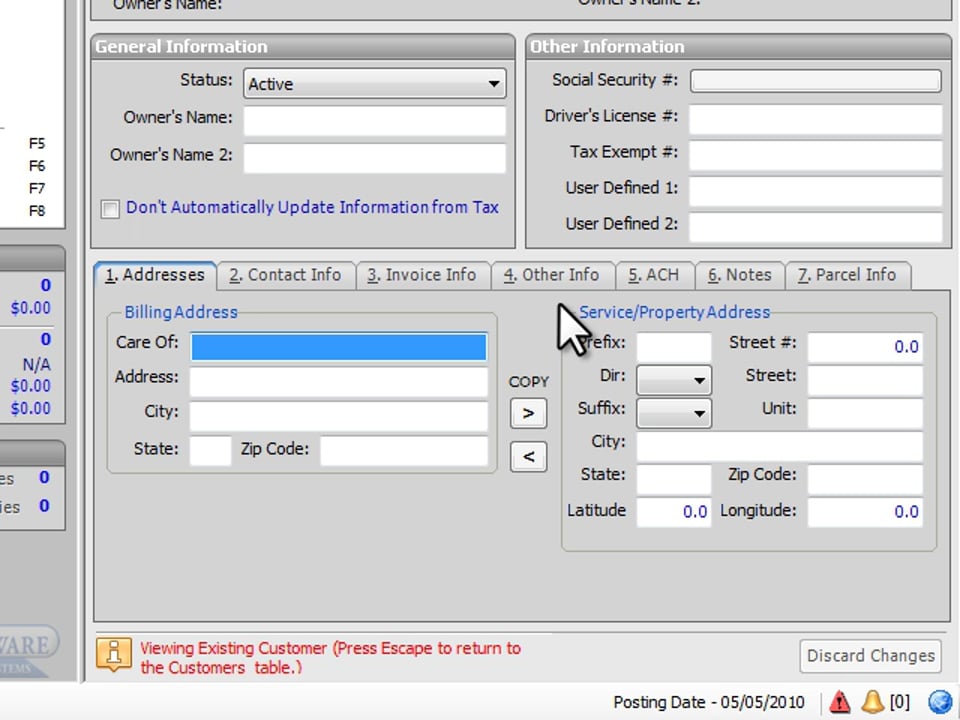
Task: Click the Service Address State field
Action: [674, 479]
